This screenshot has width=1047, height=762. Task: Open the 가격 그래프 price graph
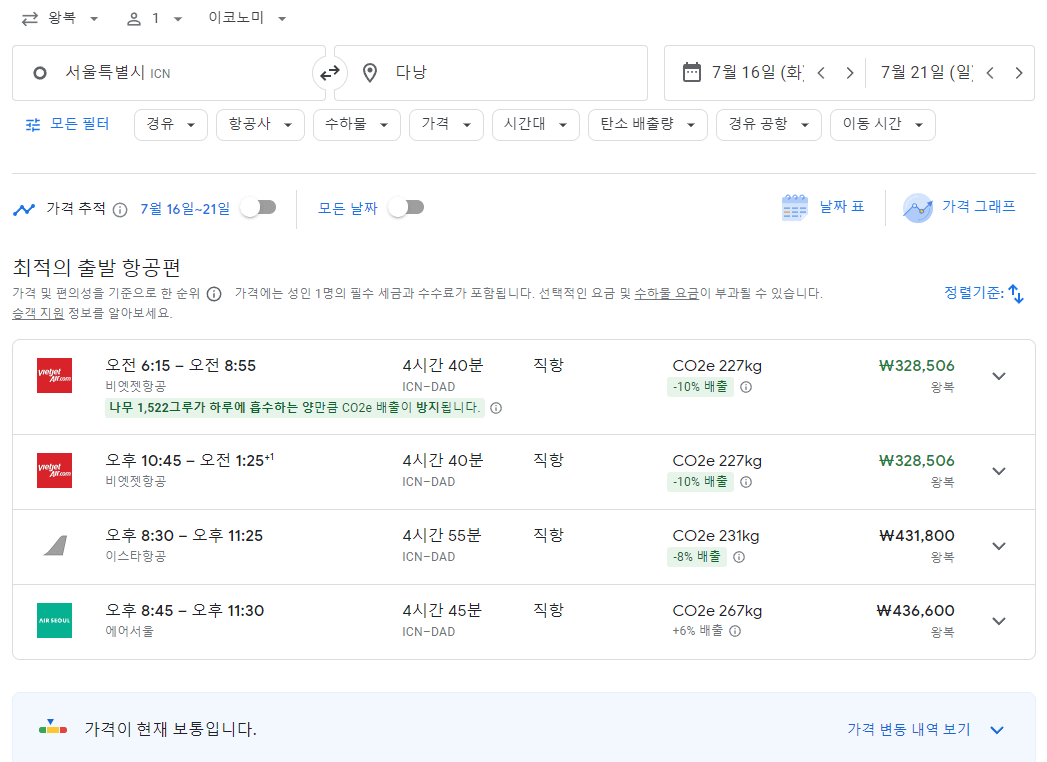point(950,207)
